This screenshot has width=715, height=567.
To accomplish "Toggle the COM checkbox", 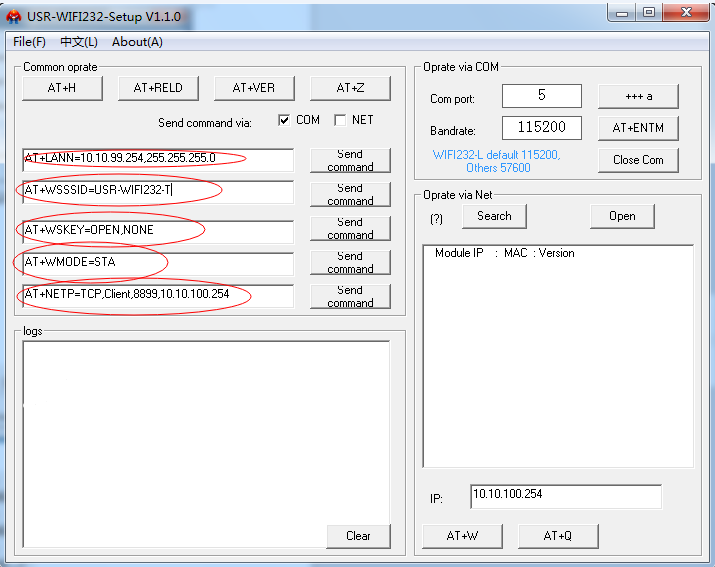I will (285, 120).
